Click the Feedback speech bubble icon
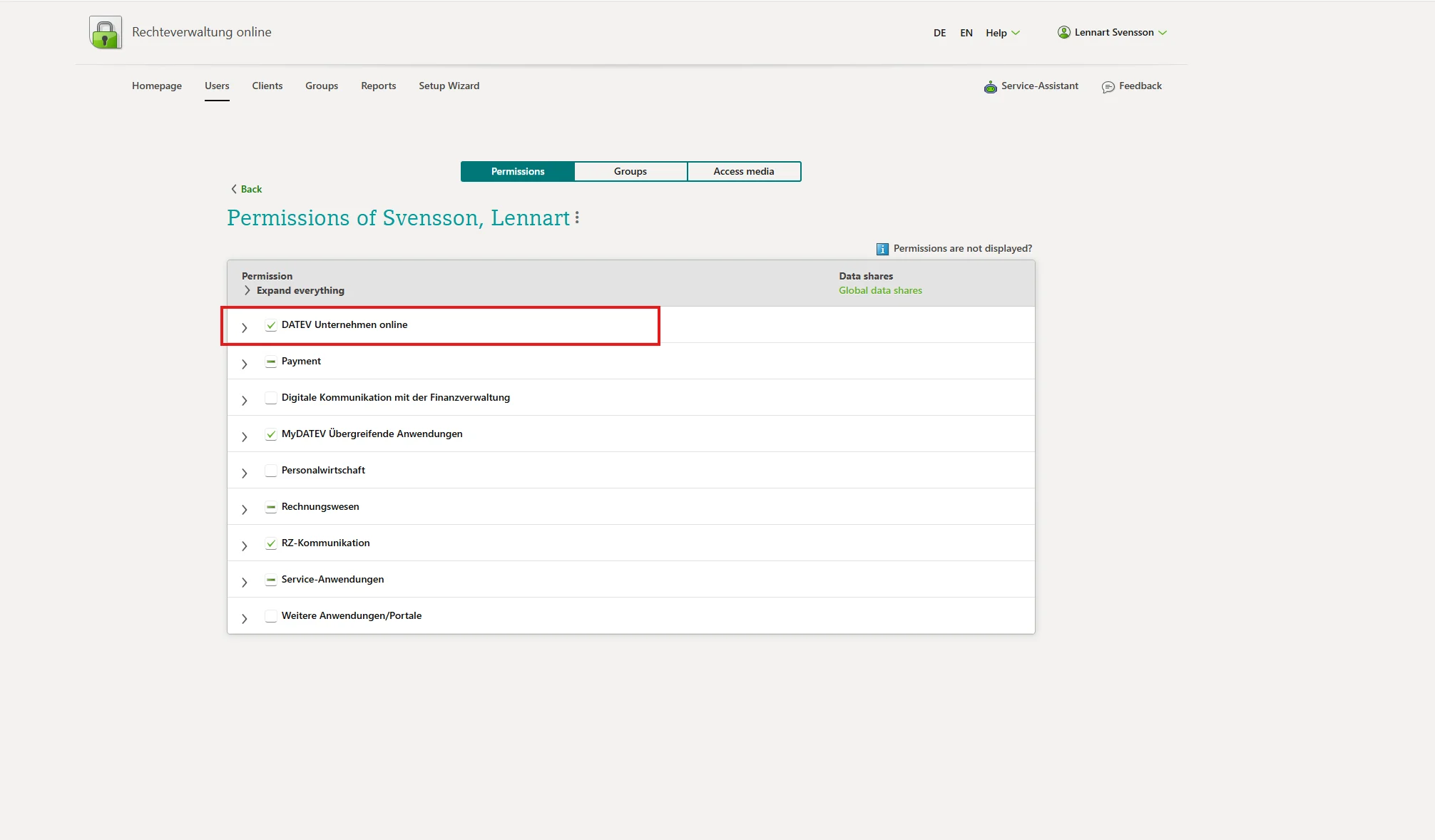1435x840 pixels. pyautogui.click(x=1108, y=87)
